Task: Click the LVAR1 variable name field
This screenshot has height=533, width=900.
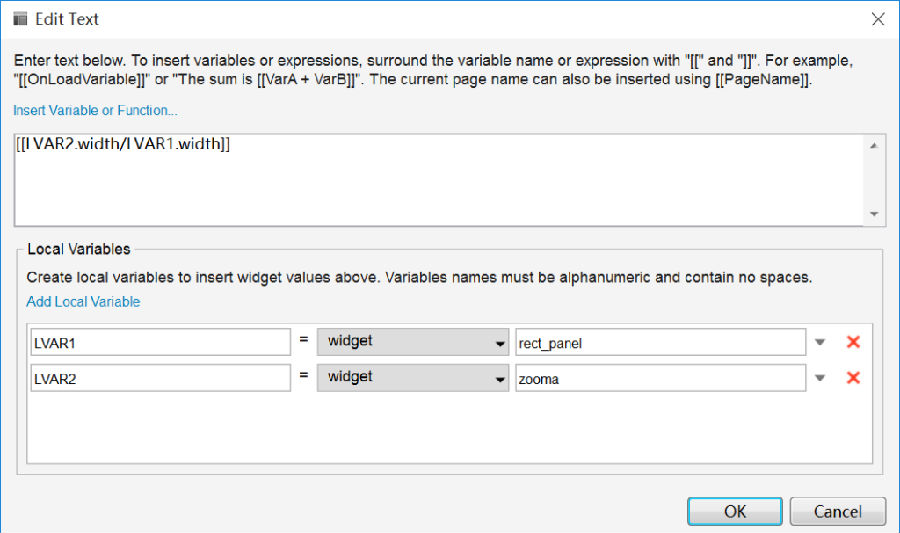Action: click(x=160, y=342)
